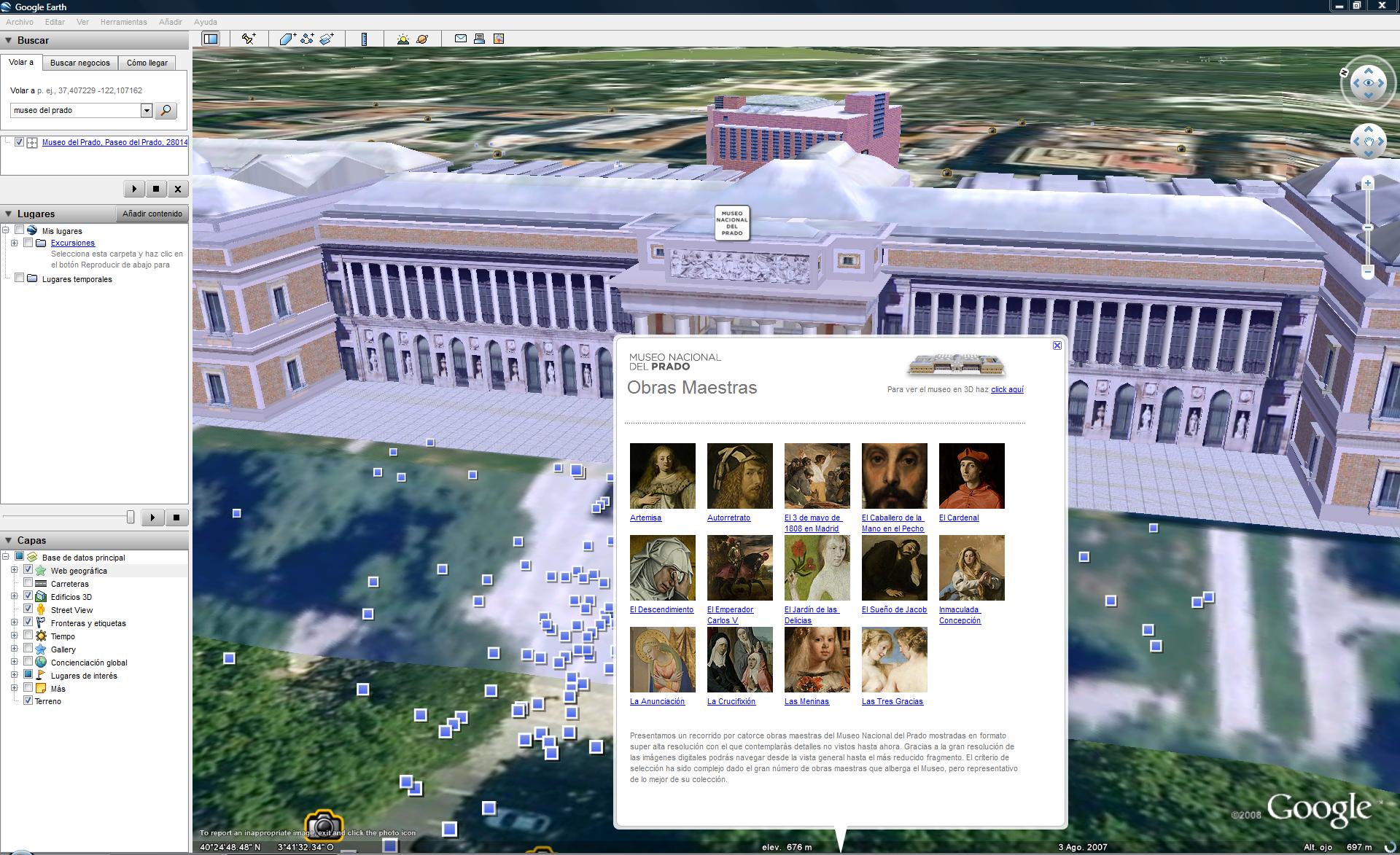Open the Editar menu
The width and height of the screenshot is (1400, 855).
55,23
